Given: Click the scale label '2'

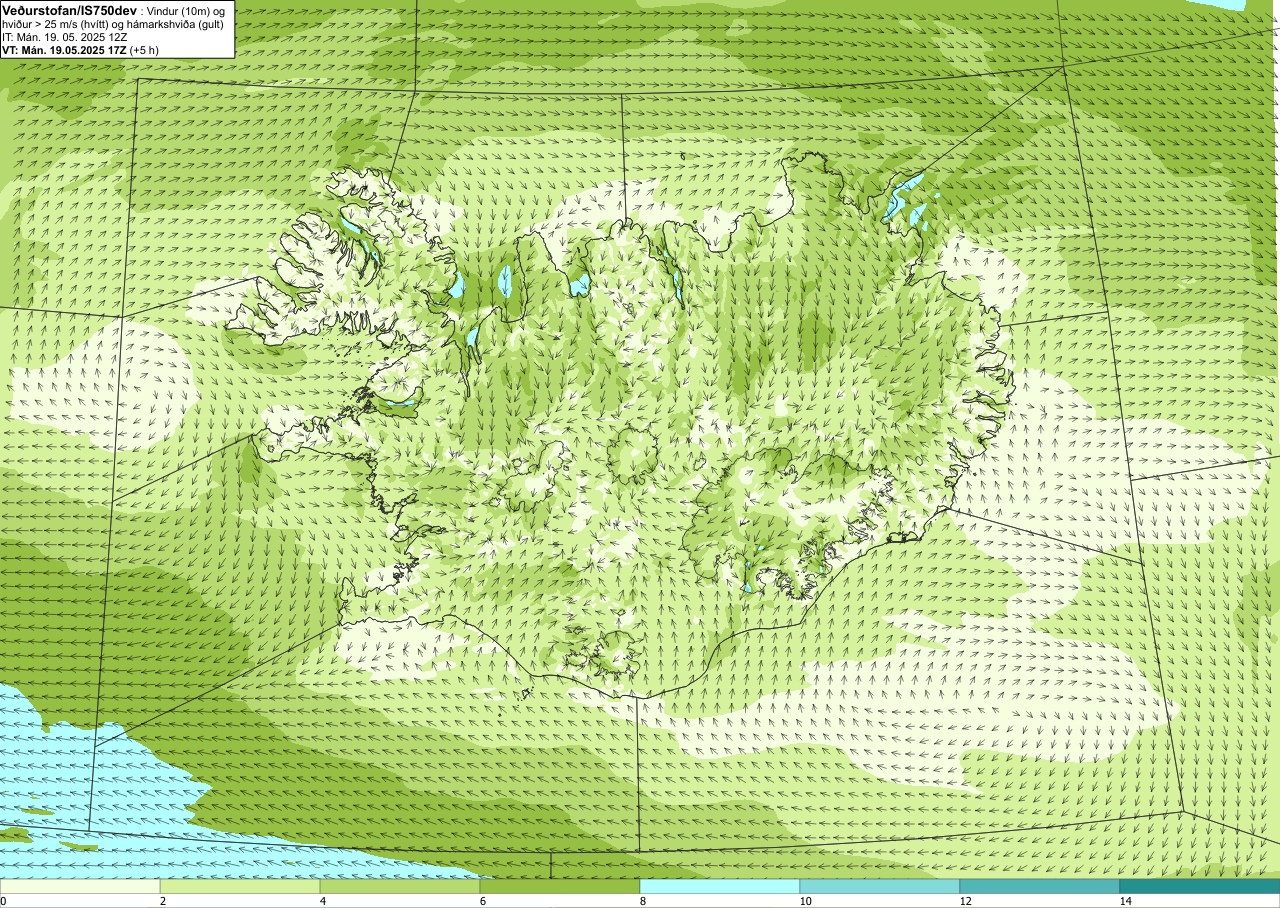Looking at the screenshot, I should 163,901.
